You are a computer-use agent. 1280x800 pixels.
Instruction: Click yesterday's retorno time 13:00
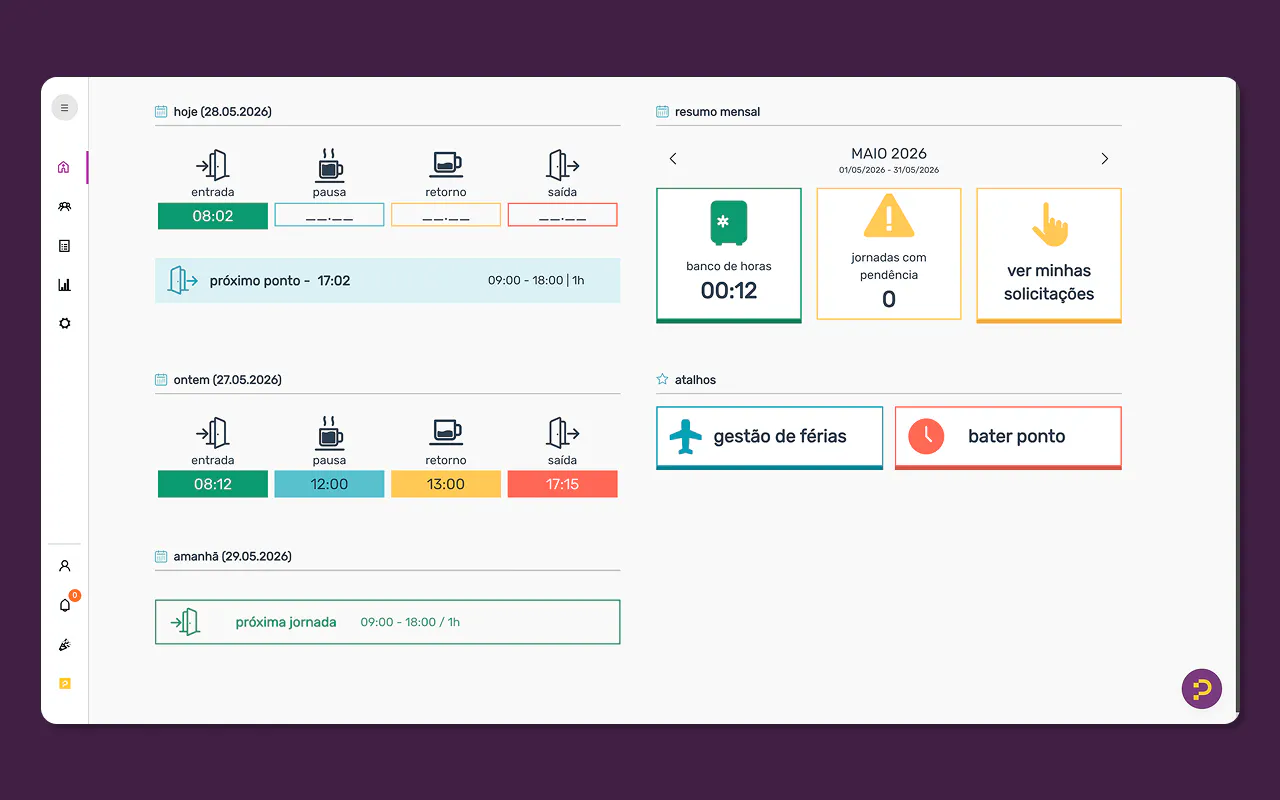pos(446,484)
